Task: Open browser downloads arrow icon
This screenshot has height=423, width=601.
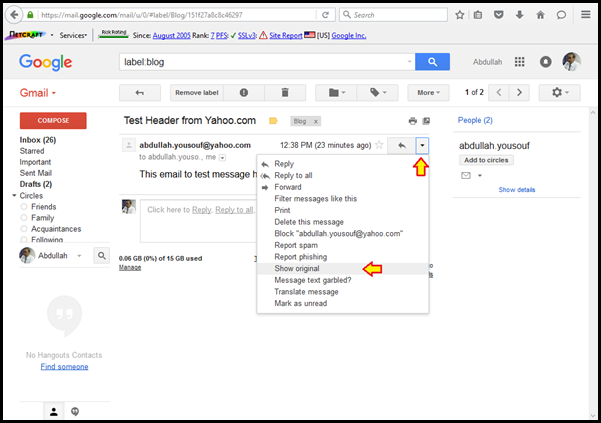Action: [x=519, y=15]
